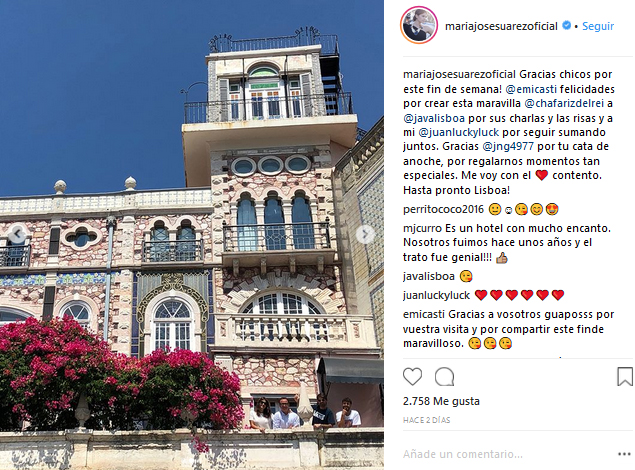635x470 pixels.
Task: Open mariajosesuarezoficial profile picture
Action: 419,26
